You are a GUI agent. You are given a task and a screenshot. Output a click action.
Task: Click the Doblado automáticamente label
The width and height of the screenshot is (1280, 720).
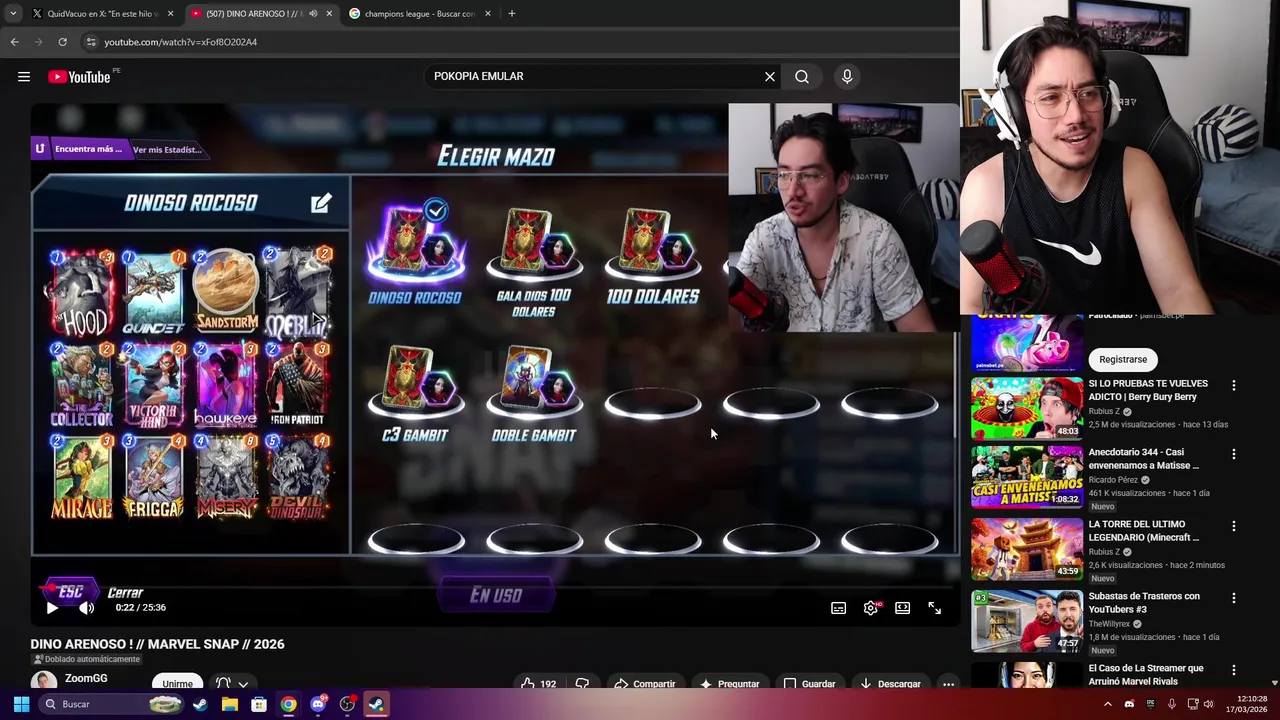85,660
